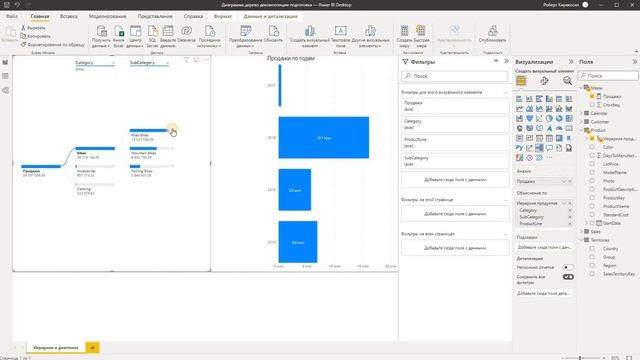Check the Country field checkbox
The height and width of the screenshot is (360, 640).
click(x=592, y=249)
